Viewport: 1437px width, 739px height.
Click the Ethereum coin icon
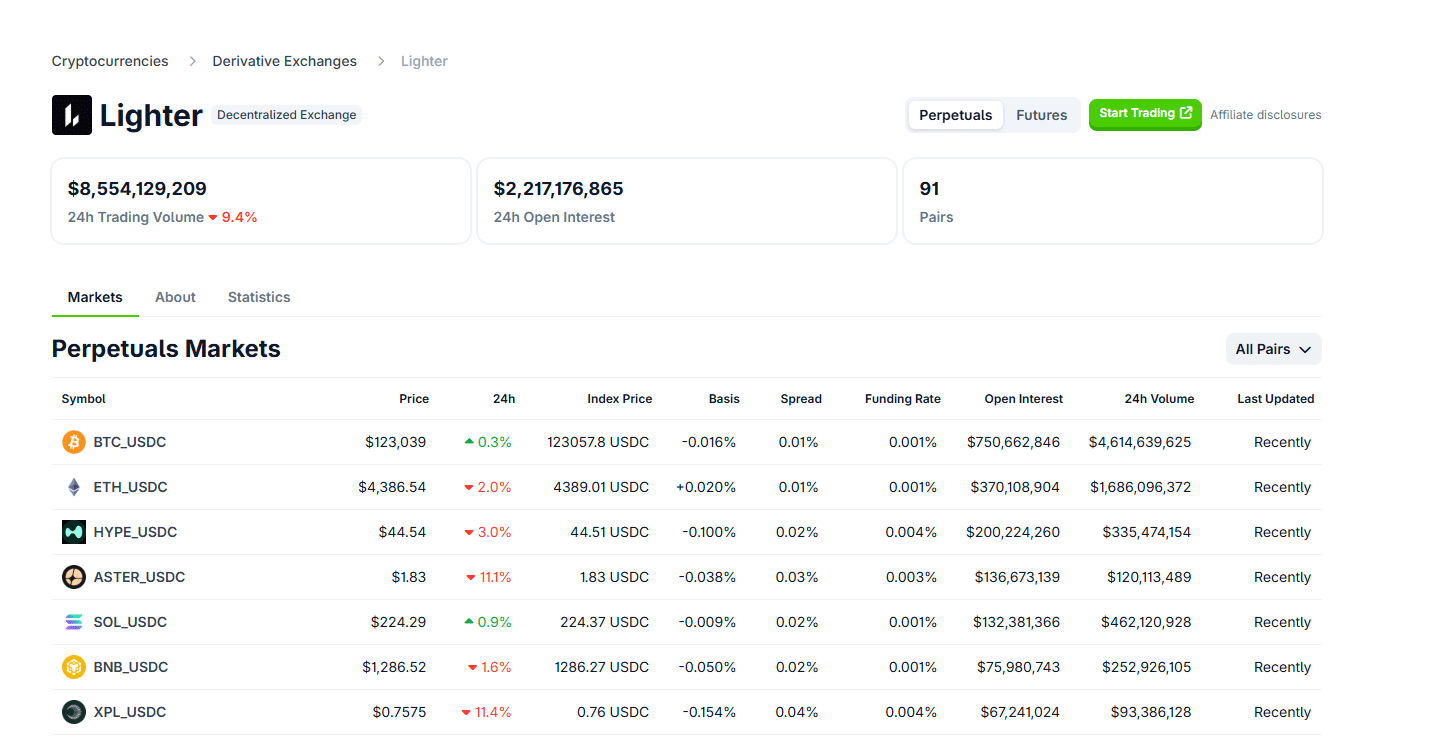pos(73,487)
